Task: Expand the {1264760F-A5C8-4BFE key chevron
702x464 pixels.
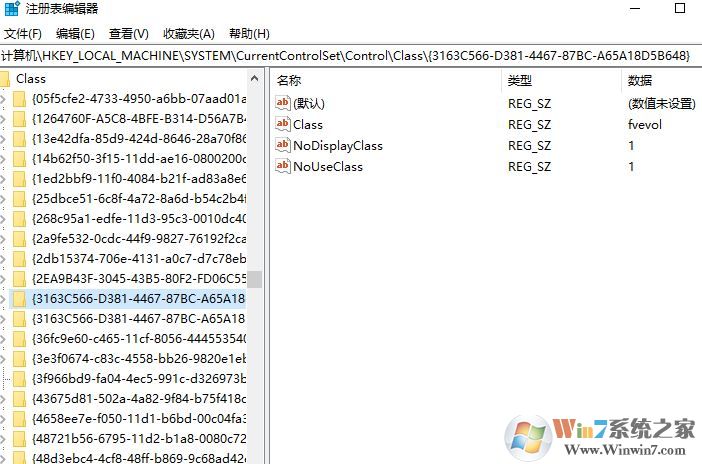Action: [x=3, y=119]
